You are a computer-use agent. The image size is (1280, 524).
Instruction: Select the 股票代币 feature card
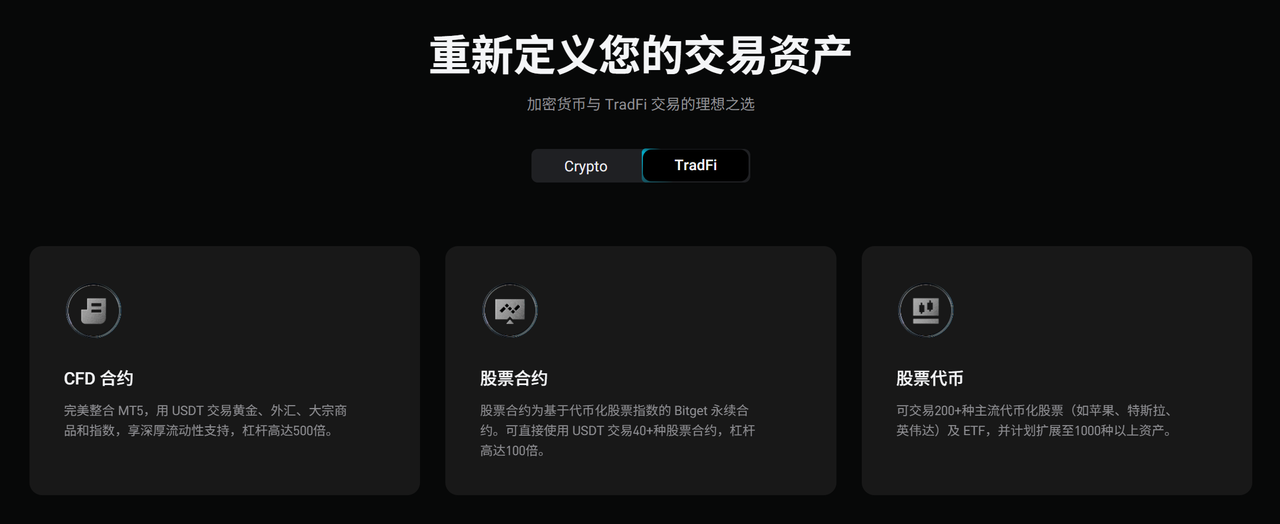pos(1056,370)
